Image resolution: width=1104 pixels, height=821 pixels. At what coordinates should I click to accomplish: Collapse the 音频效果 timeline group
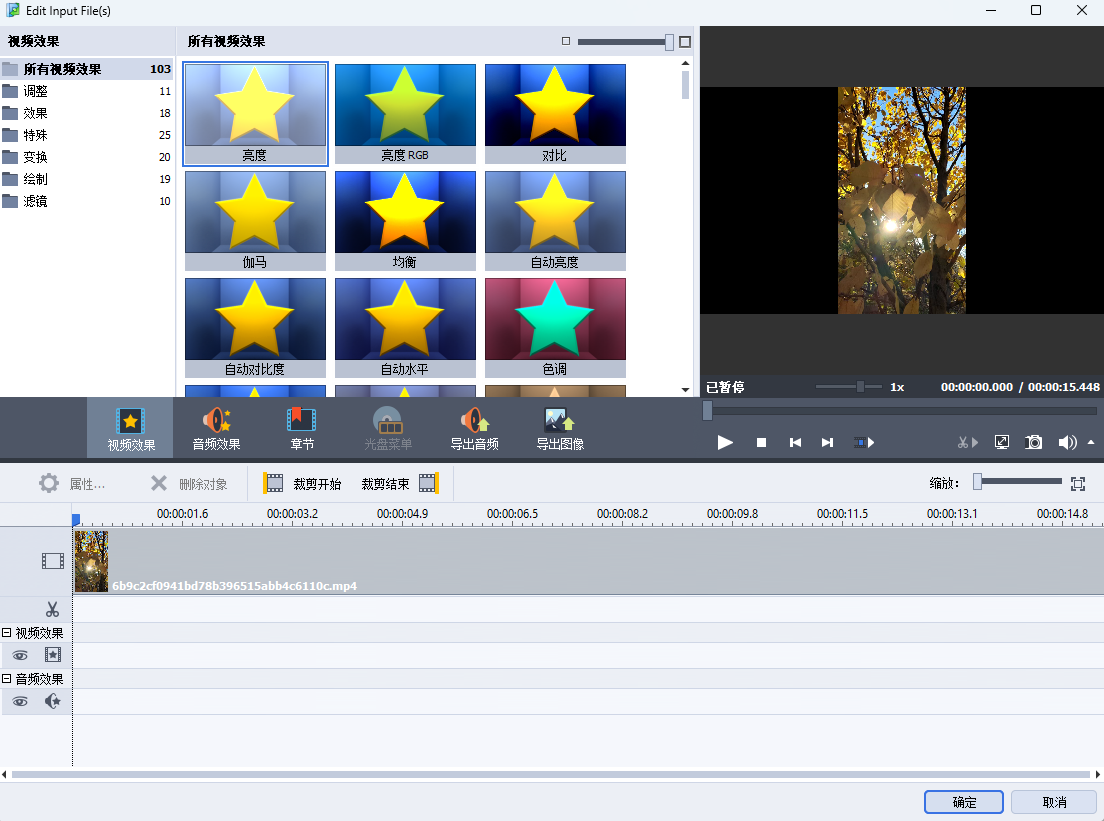click(x=7, y=679)
